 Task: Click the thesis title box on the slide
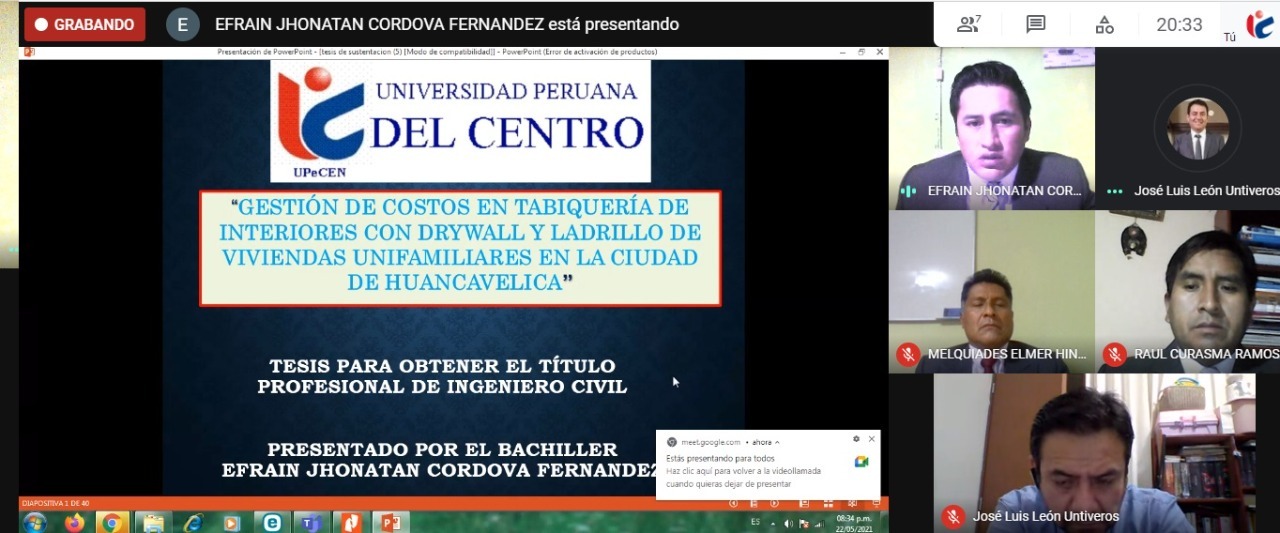(460, 247)
